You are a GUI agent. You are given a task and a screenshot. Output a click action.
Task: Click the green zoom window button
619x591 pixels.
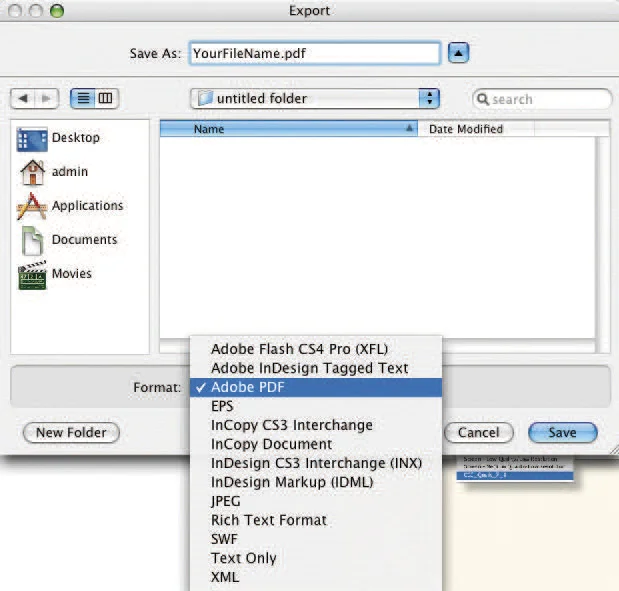pos(57,11)
